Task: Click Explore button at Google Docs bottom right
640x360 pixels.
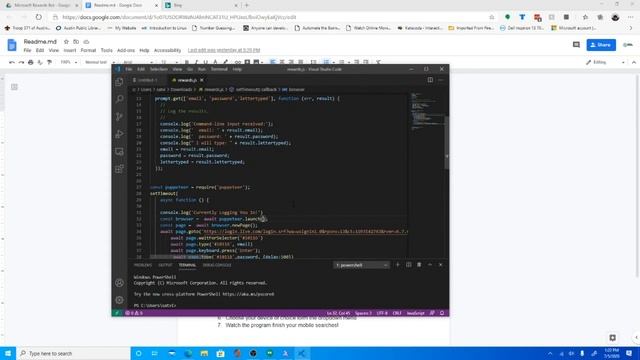Action: click(613, 338)
